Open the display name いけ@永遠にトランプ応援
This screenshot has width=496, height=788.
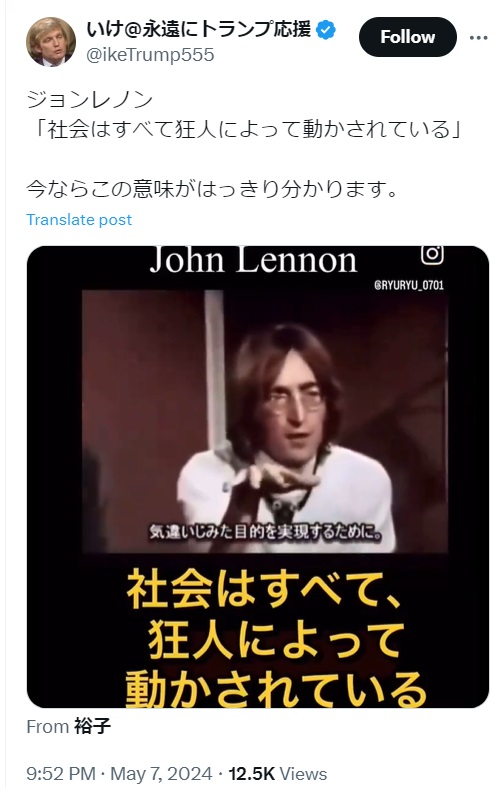pyautogui.click(x=199, y=30)
